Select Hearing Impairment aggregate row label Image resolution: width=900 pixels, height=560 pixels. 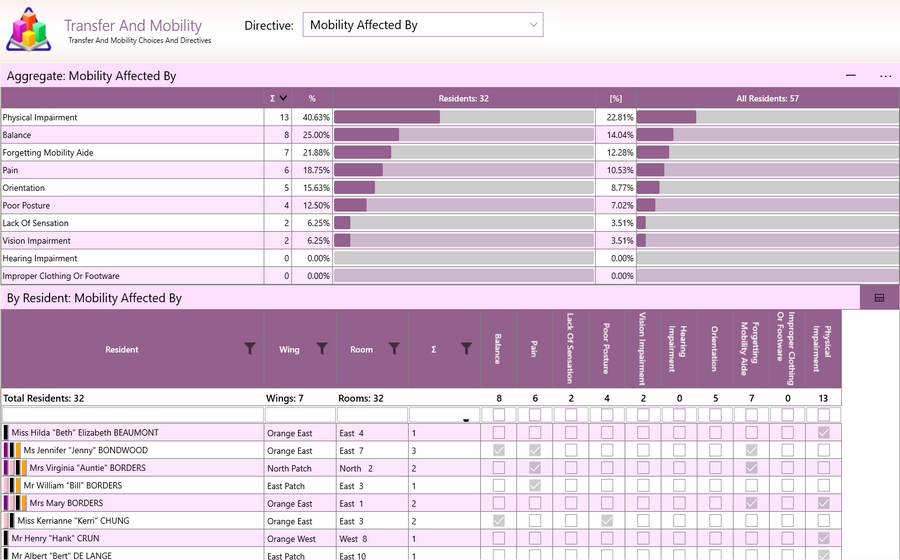point(40,258)
